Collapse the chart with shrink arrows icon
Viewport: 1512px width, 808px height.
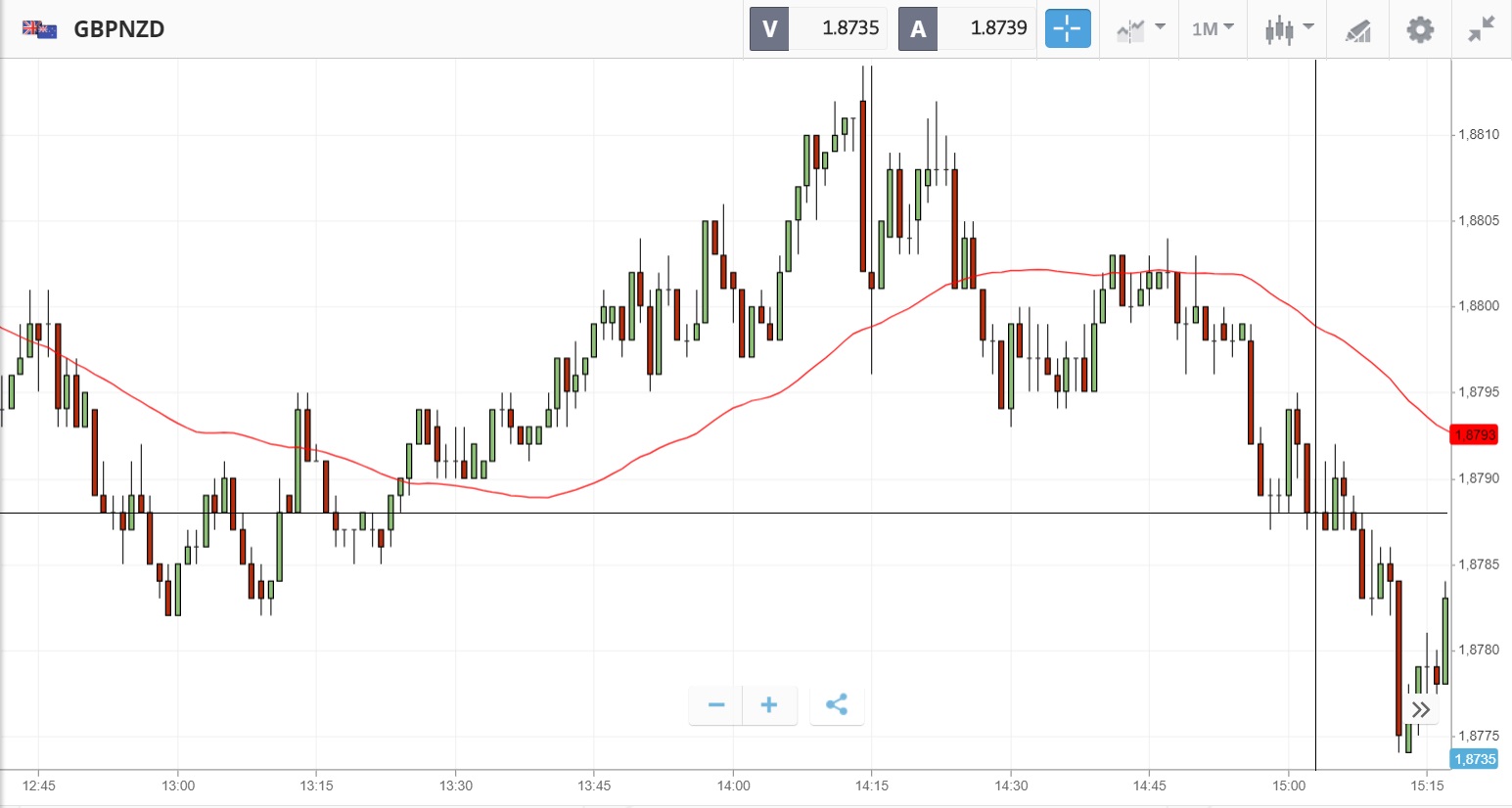point(1481,29)
